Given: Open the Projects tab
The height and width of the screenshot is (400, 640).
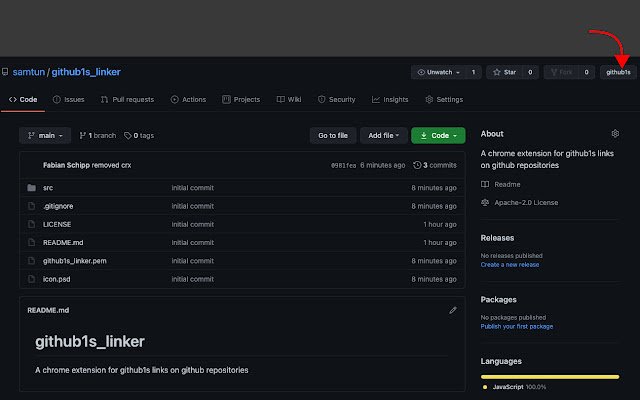Looking at the screenshot, I should [241, 100].
